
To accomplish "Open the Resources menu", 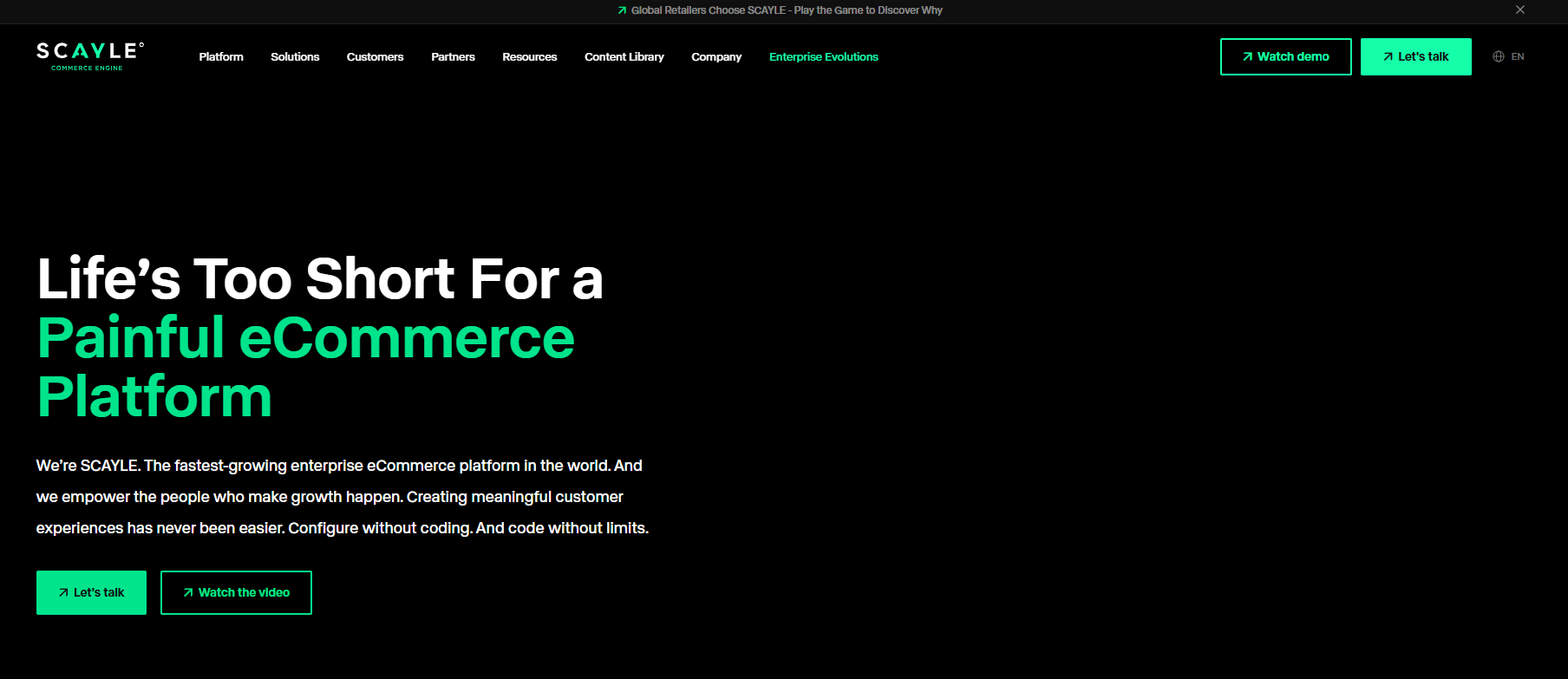I will [530, 56].
